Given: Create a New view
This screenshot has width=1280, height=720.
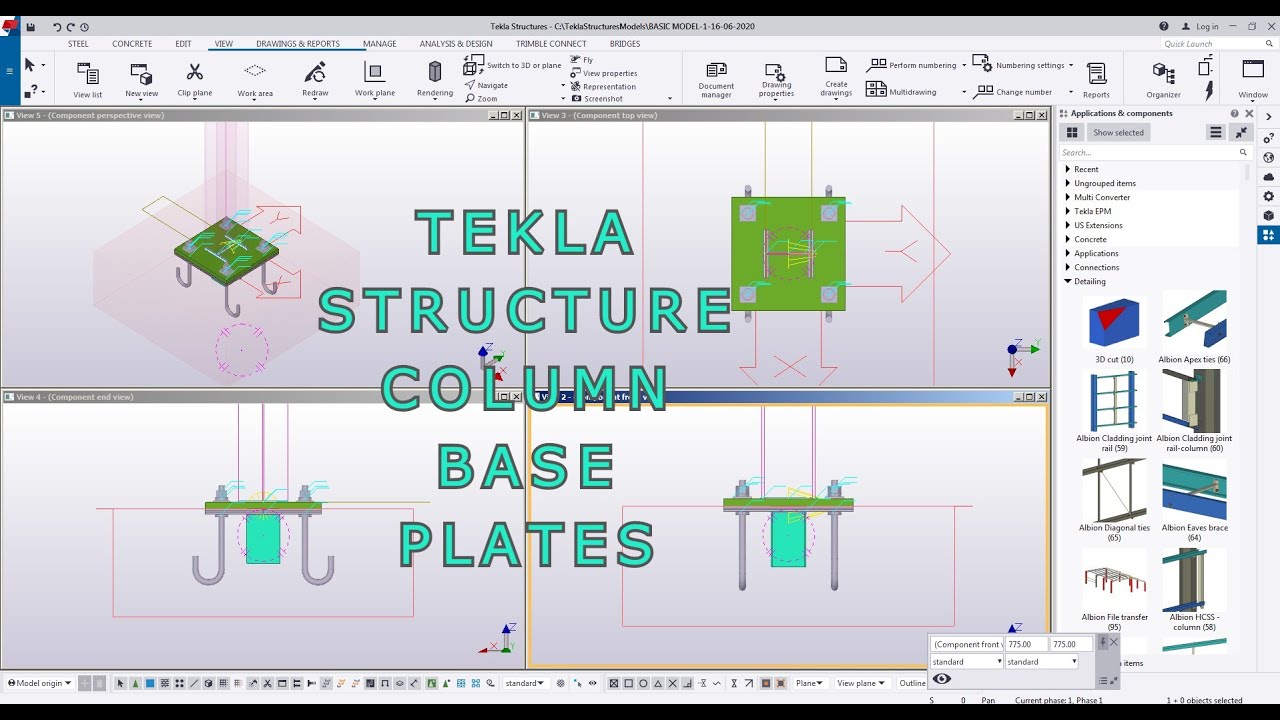Looking at the screenshot, I should coord(141,79).
